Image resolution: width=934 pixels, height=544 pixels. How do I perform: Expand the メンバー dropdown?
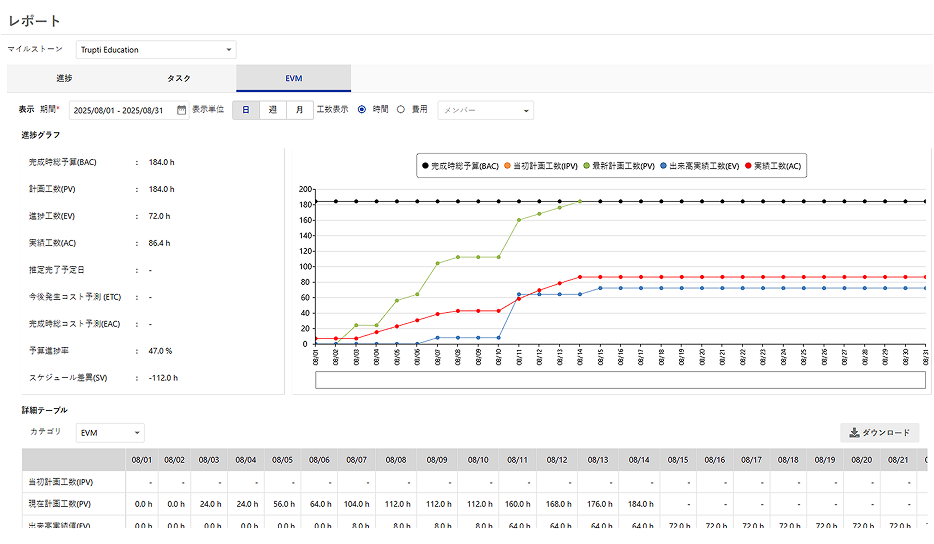(x=485, y=110)
